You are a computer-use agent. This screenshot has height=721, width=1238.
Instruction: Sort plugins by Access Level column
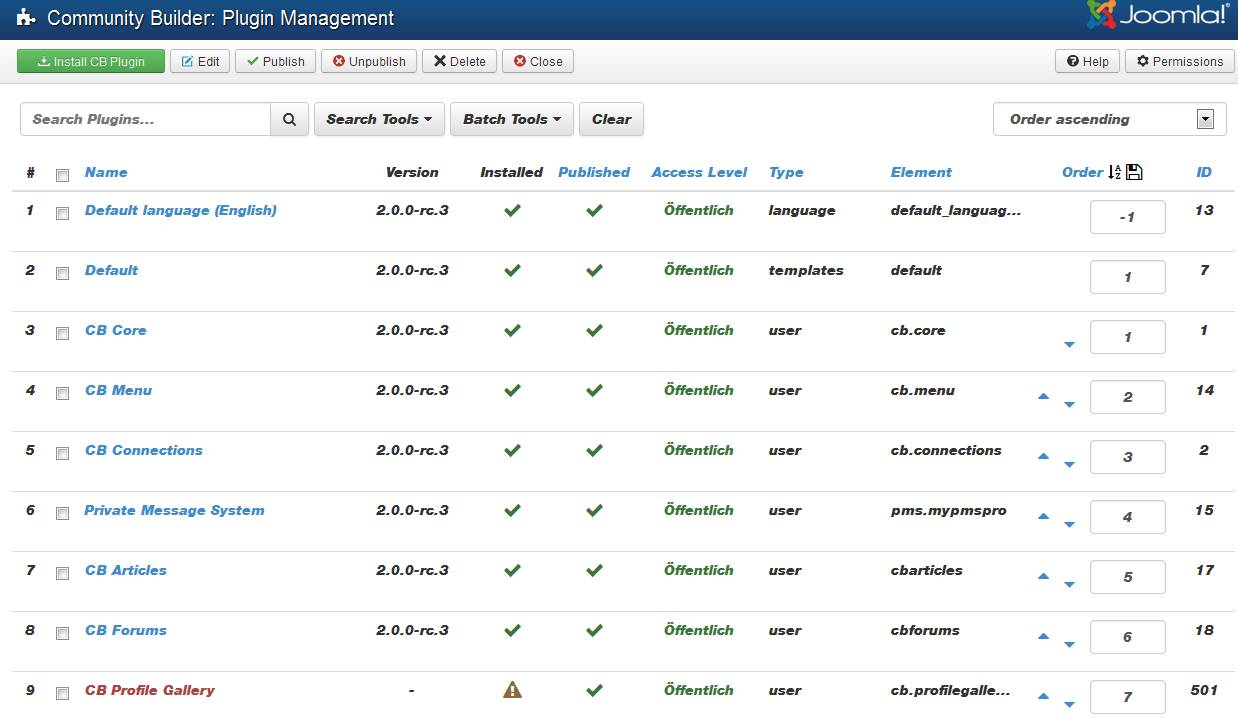[x=699, y=172]
